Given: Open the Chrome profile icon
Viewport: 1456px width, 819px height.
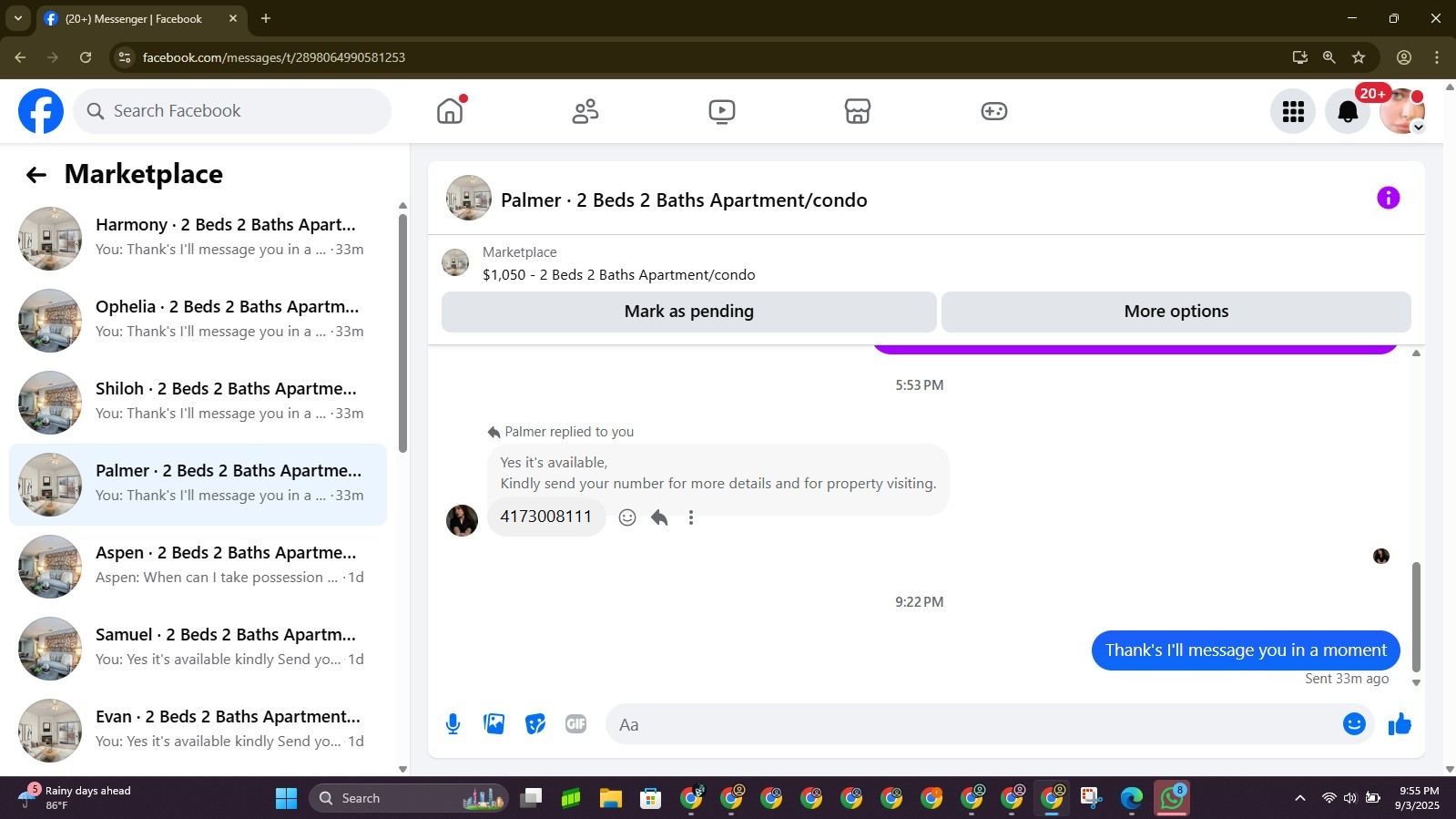Looking at the screenshot, I should click(1404, 57).
